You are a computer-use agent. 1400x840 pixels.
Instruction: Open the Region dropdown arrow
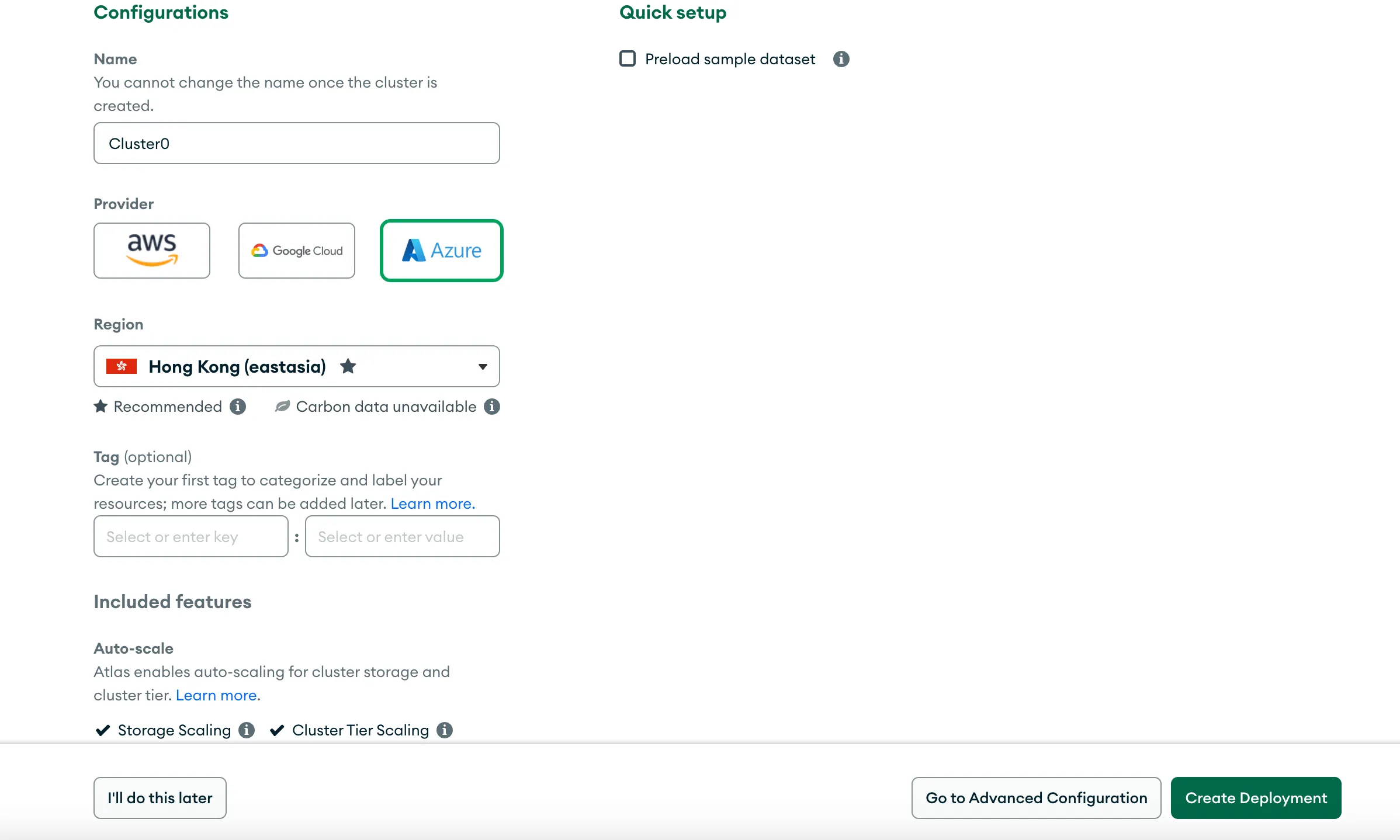(483, 367)
